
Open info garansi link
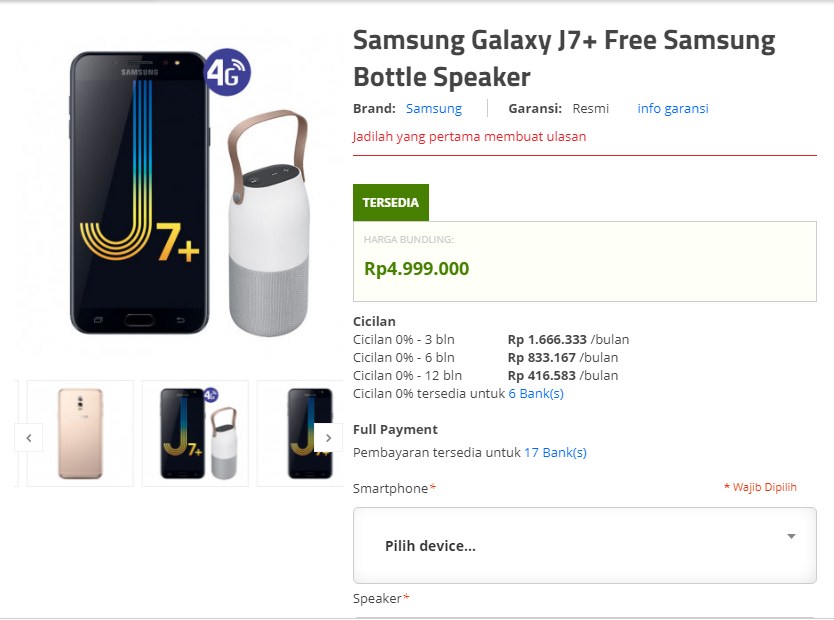coord(673,108)
